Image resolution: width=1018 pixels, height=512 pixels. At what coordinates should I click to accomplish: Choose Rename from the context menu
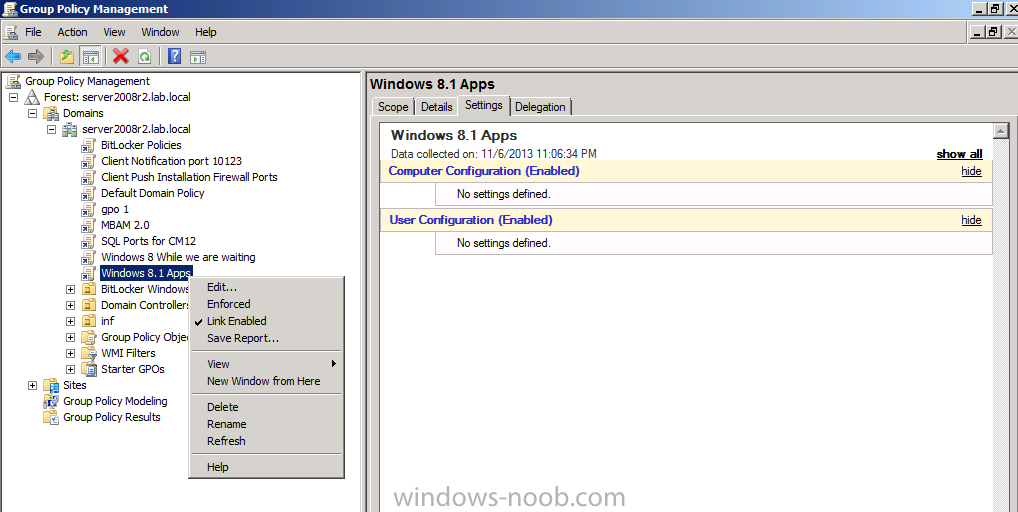point(266,424)
